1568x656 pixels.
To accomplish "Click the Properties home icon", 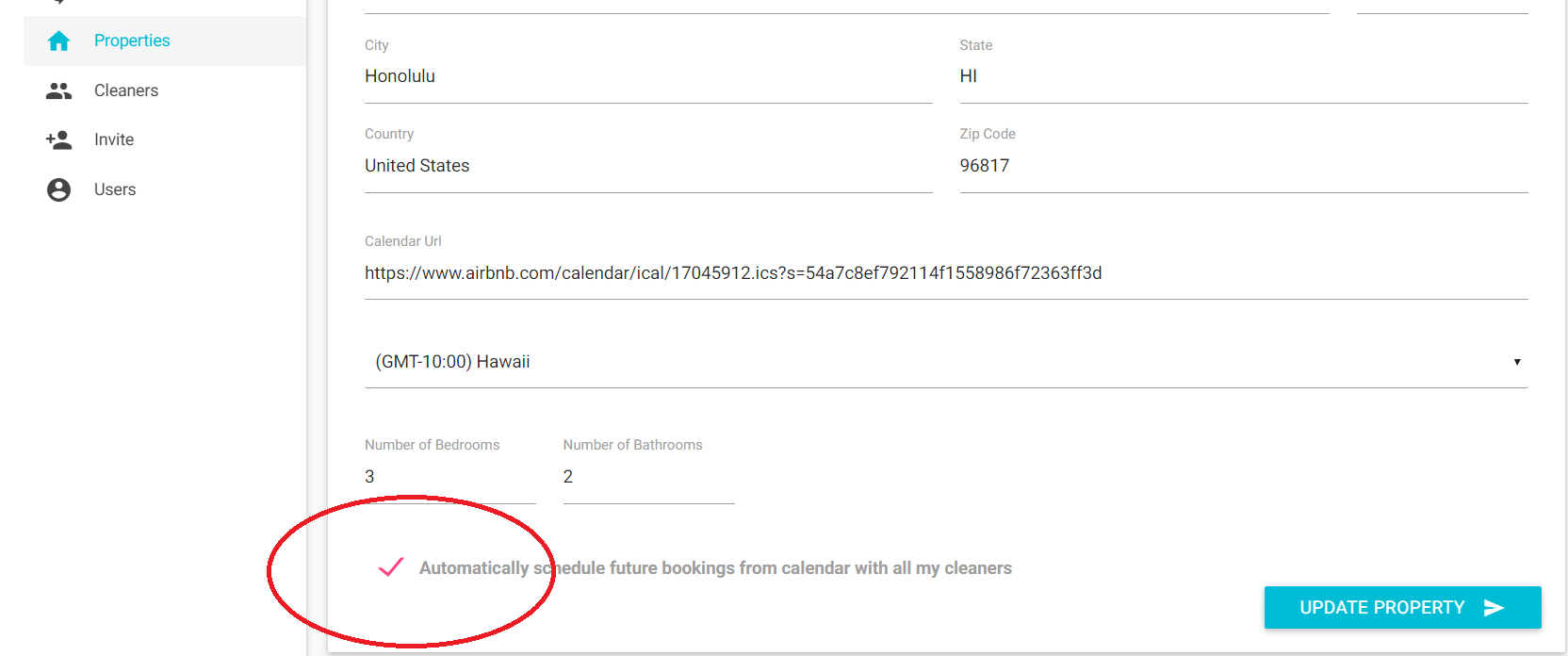I will pyautogui.click(x=58, y=41).
